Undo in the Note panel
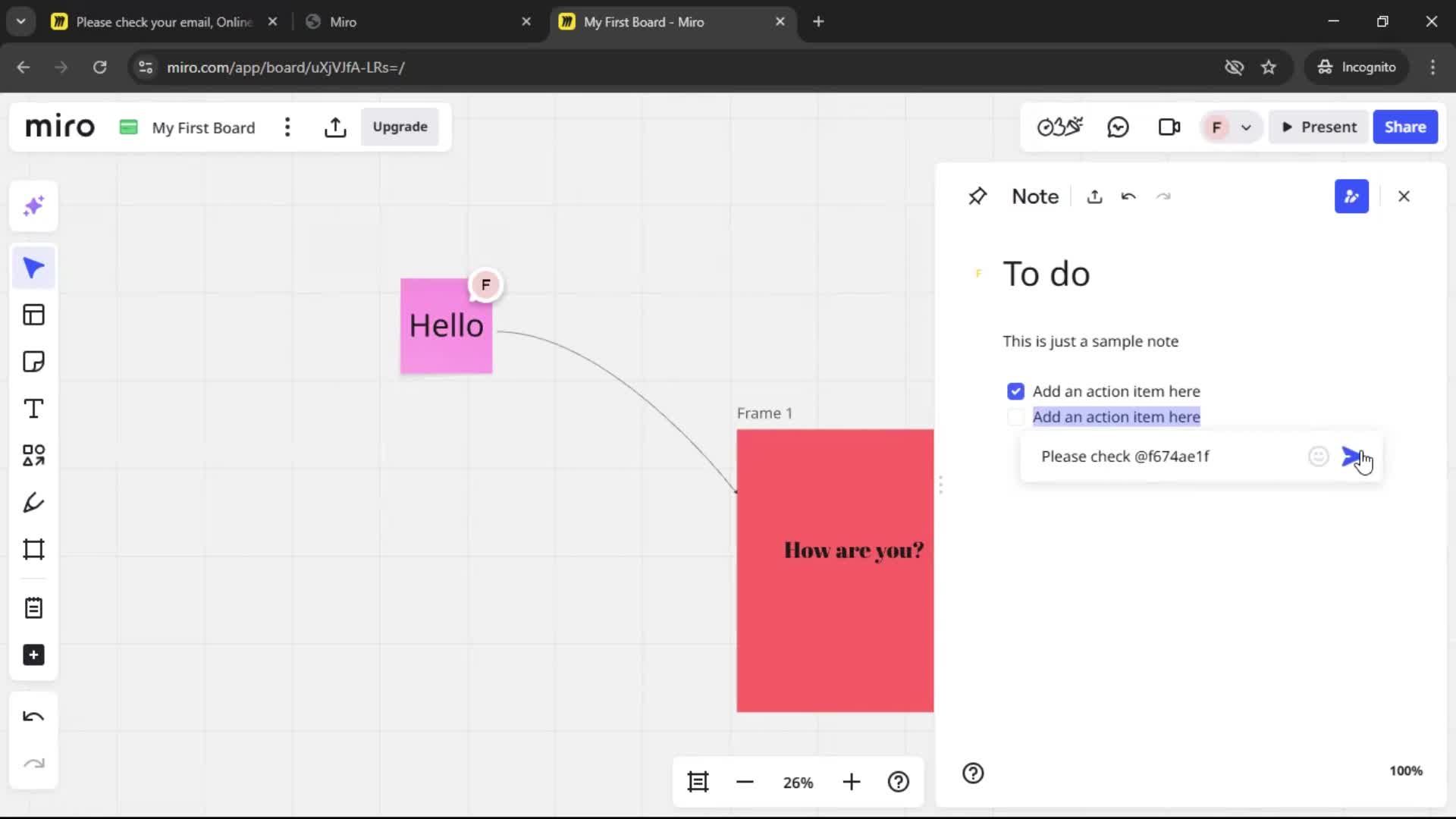 point(1128,196)
